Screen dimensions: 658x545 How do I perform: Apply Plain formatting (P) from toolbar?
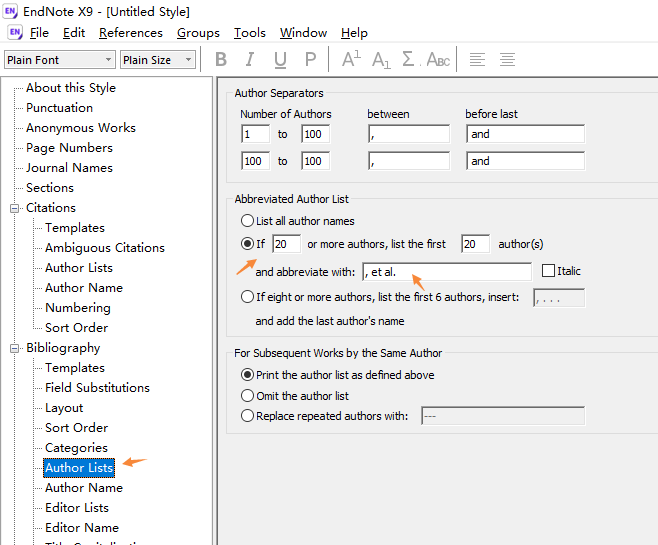[x=310, y=60]
